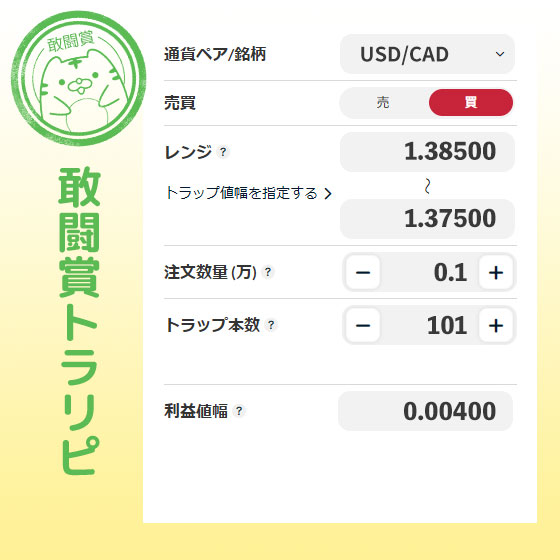Click the help icon next to レンジ
Image resolution: width=560 pixels, height=560 pixels.
223,152
